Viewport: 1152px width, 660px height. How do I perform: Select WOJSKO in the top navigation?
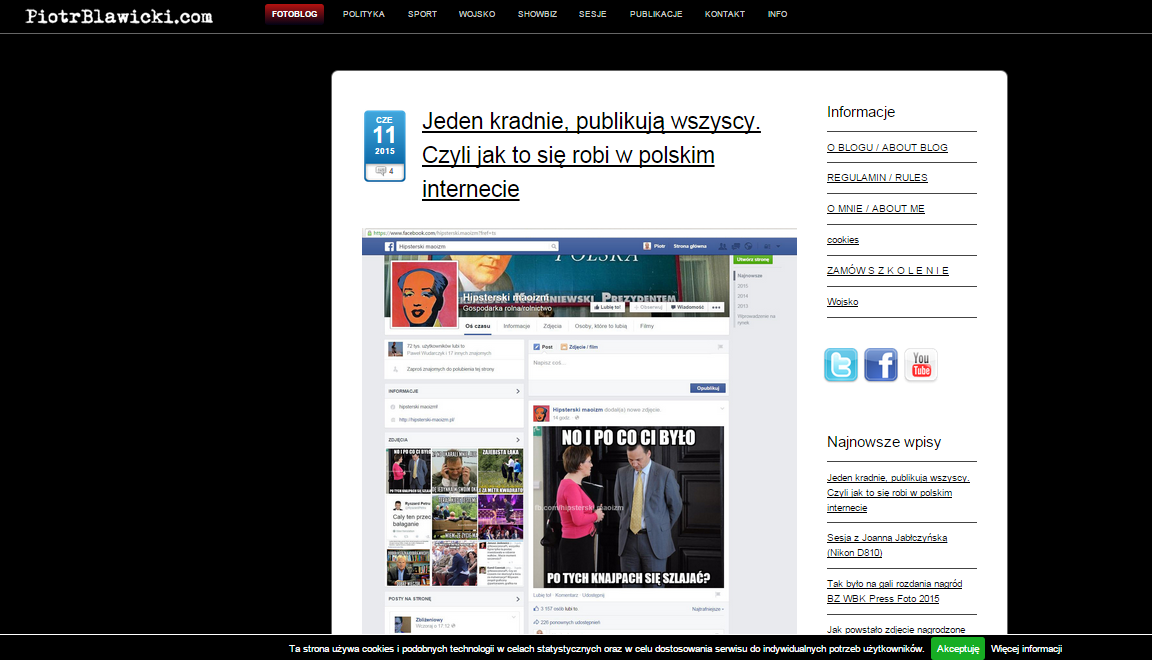477,14
